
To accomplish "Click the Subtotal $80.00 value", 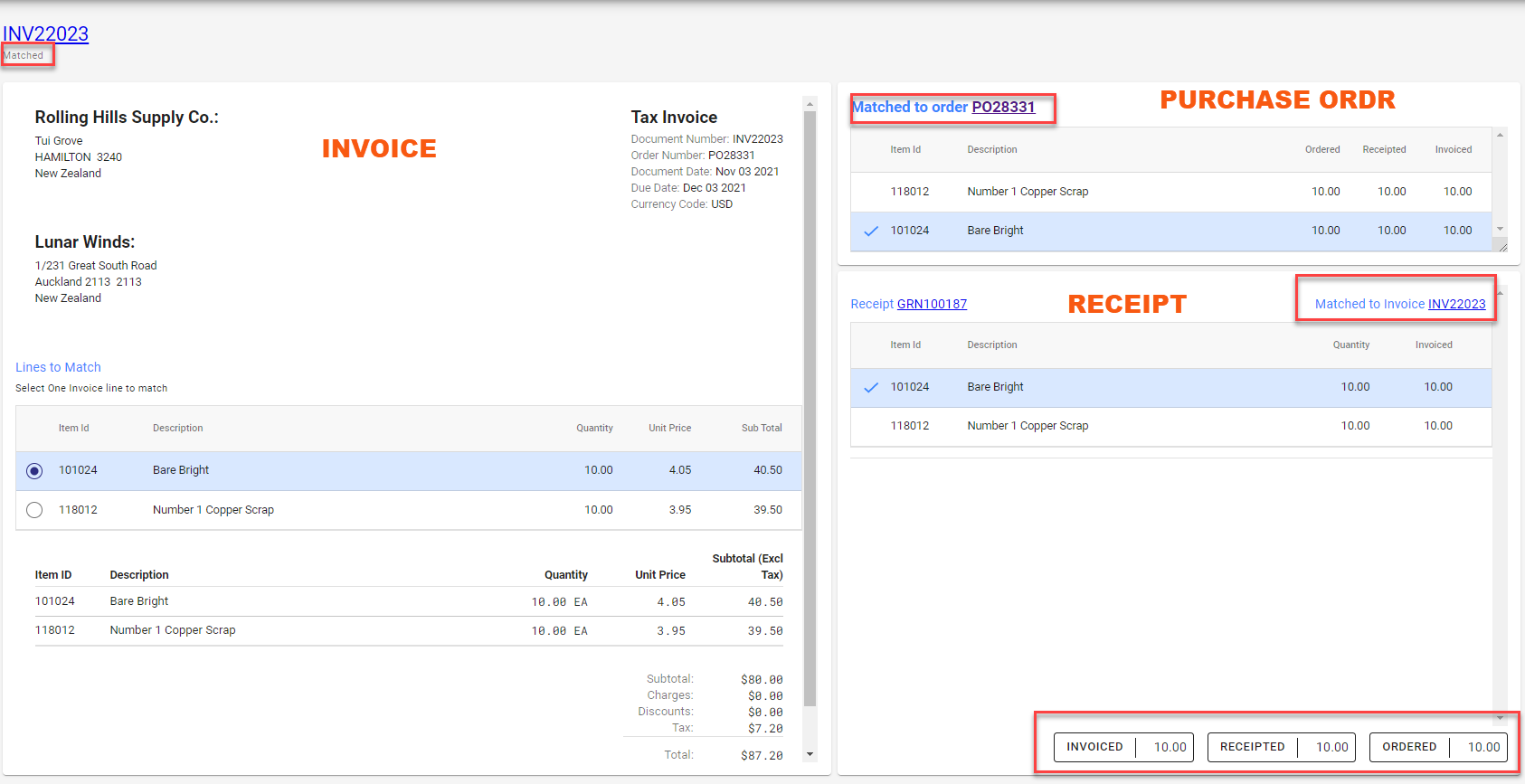I will point(762,679).
